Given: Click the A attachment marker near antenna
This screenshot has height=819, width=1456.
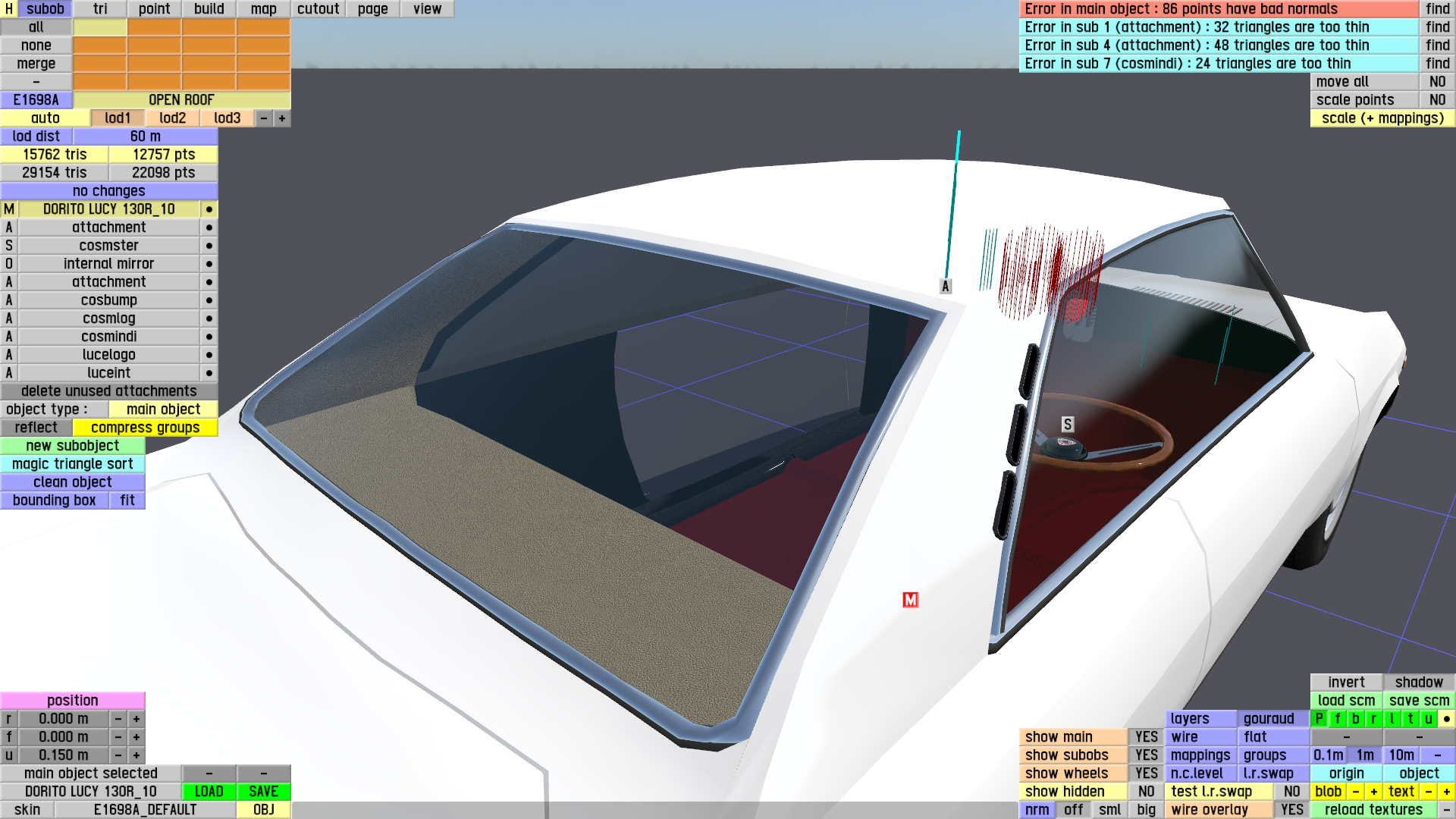Looking at the screenshot, I should (x=945, y=287).
